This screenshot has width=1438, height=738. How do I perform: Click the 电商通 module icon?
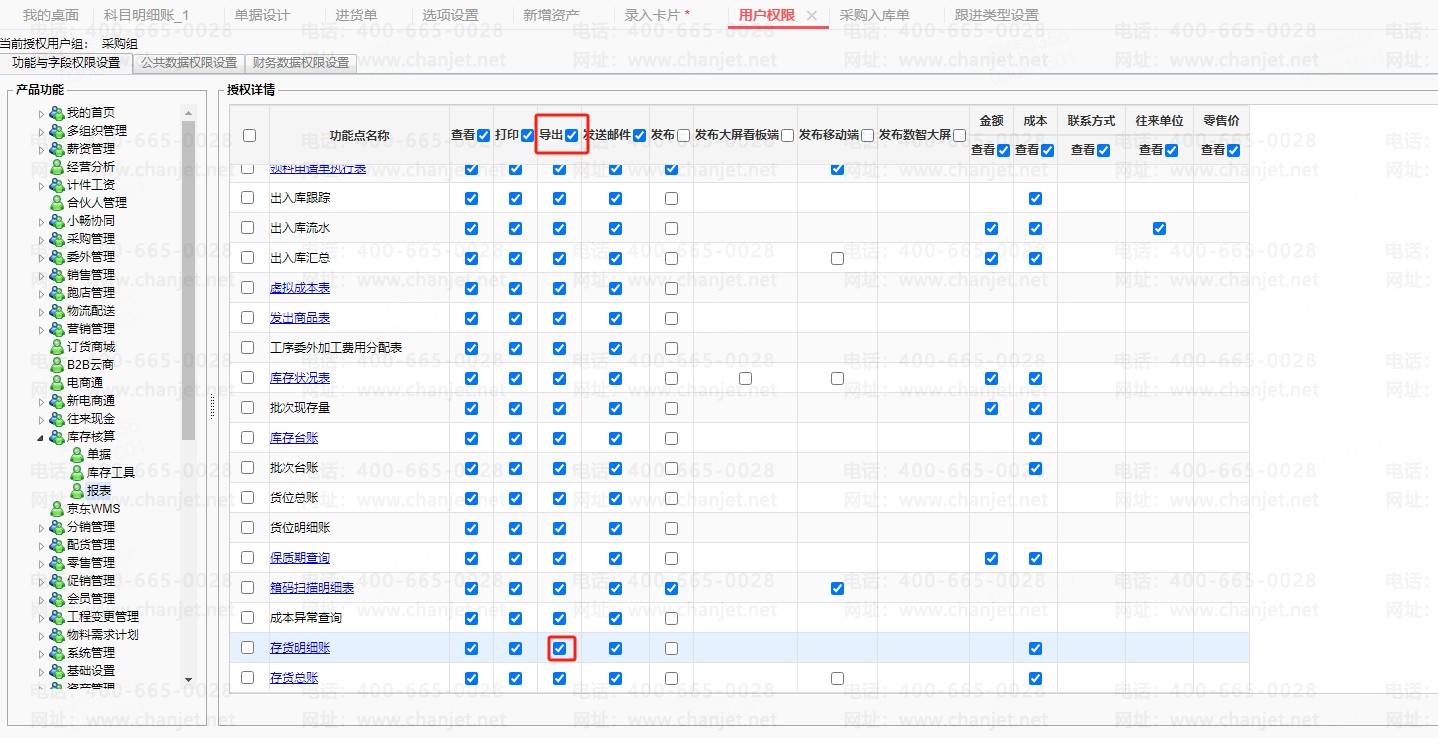click(57, 383)
